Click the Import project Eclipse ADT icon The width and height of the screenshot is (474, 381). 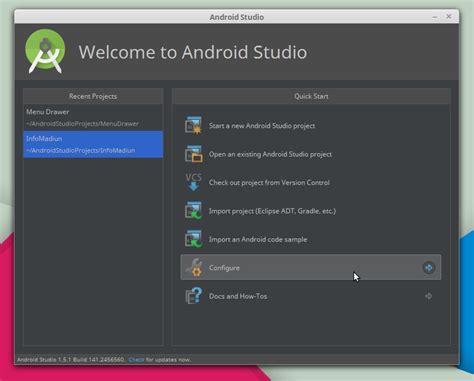pyautogui.click(x=193, y=211)
